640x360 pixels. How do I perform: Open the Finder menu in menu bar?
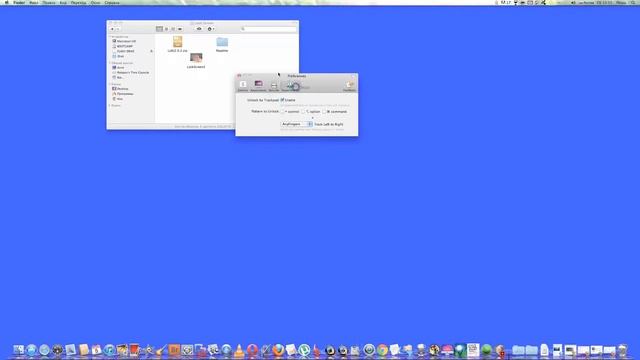pos(19,2)
